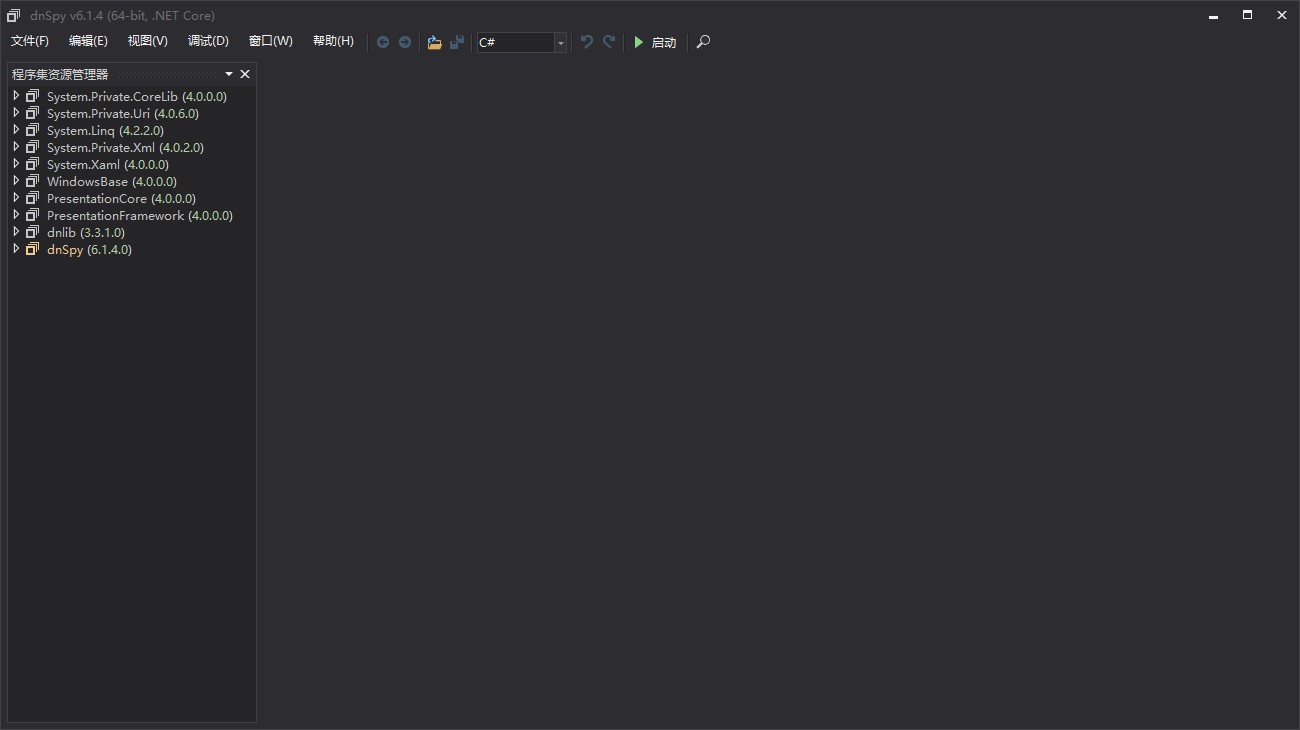Open the 文件(F) menu
The height and width of the screenshot is (730, 1300).
(30, 41)
